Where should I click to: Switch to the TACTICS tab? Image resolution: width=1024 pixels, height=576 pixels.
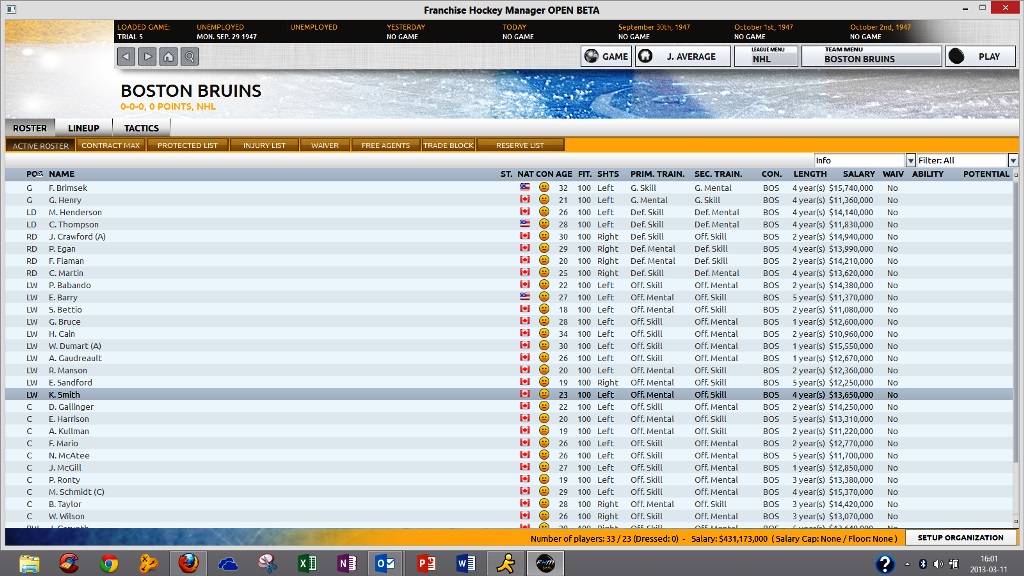pos(141,128)
